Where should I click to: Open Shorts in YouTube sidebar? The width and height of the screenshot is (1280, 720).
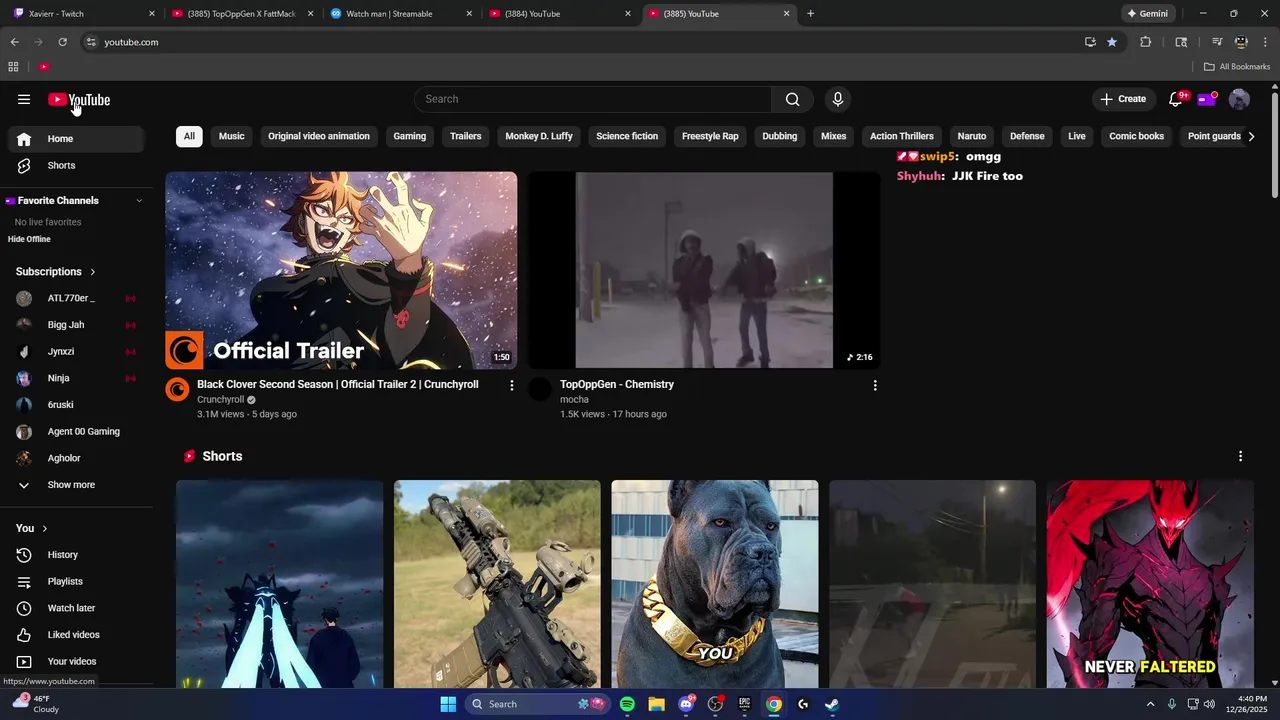click(x=76, y=166)
